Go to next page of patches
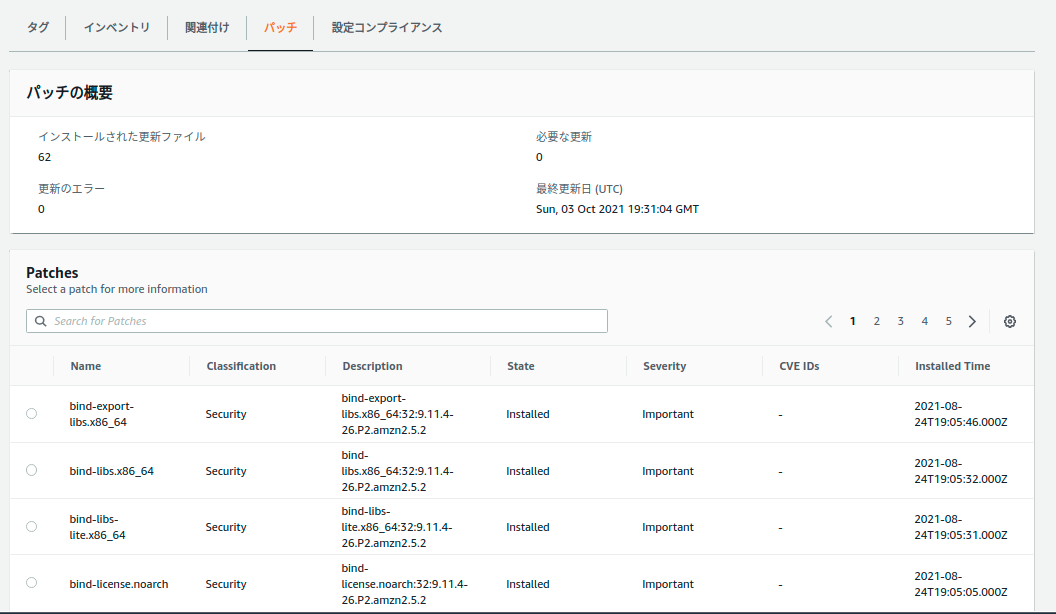 pyautogui.click(x=972, y=322)
